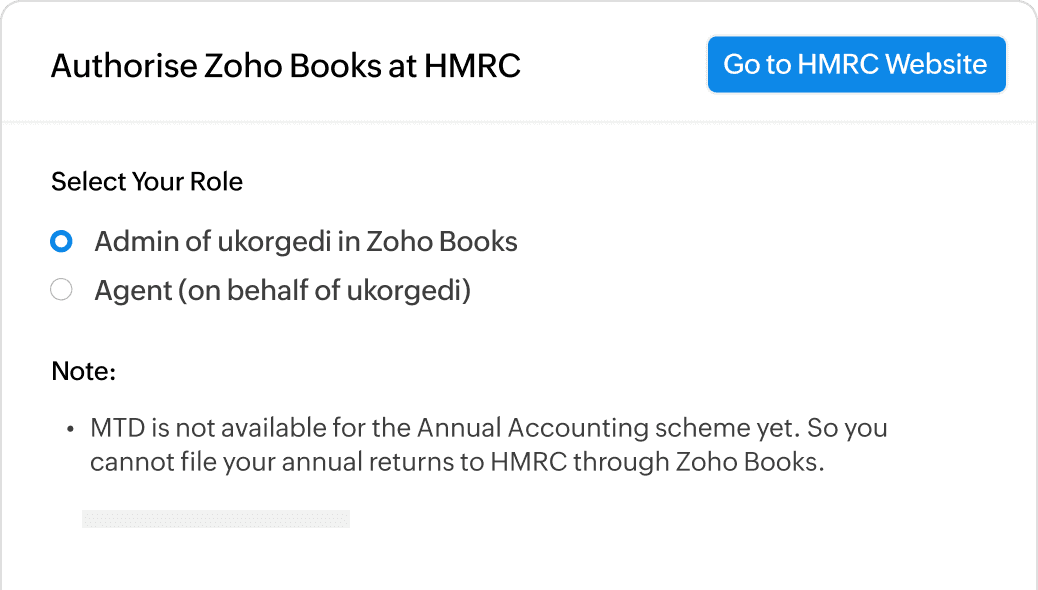
Task: Click the word 'Website' on the blue button
Action: click(936, 65)
